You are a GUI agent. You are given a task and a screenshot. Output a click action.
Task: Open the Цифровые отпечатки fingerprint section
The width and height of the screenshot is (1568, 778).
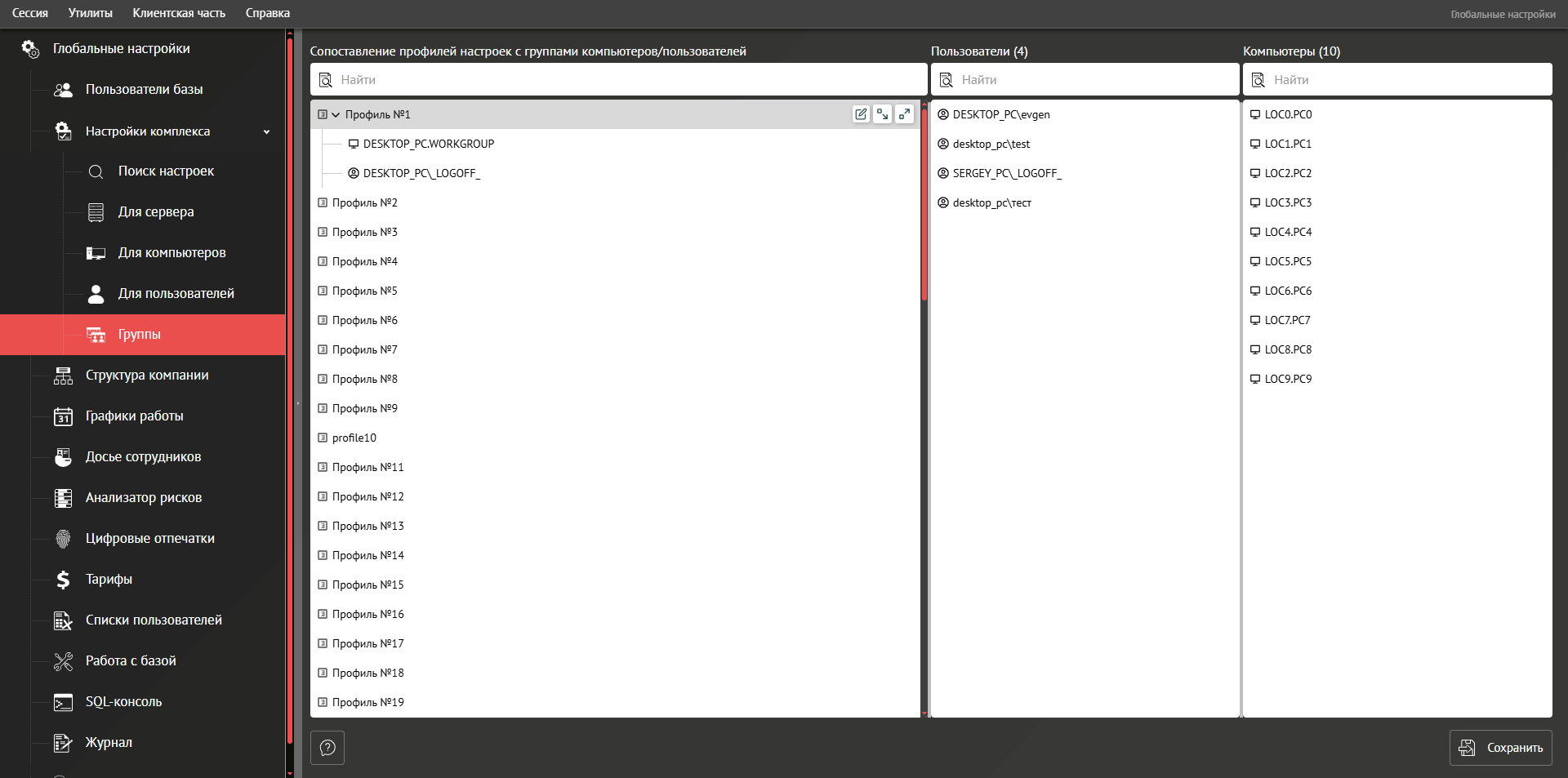click(149, 539)
